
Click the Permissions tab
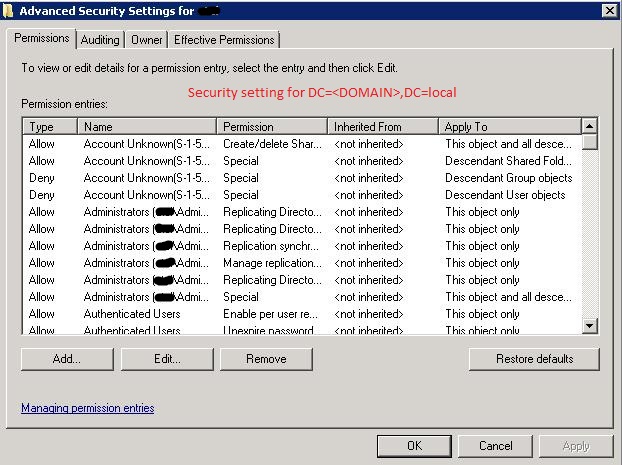41,39
